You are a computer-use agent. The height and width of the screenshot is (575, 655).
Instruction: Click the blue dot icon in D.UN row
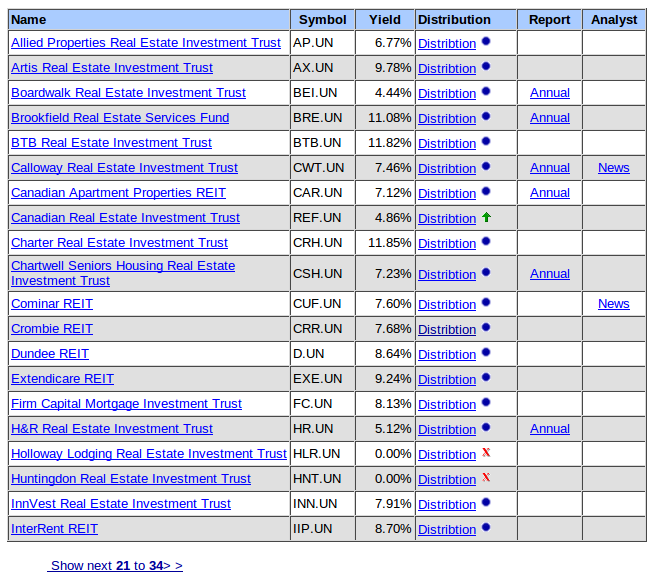[486, 352]
